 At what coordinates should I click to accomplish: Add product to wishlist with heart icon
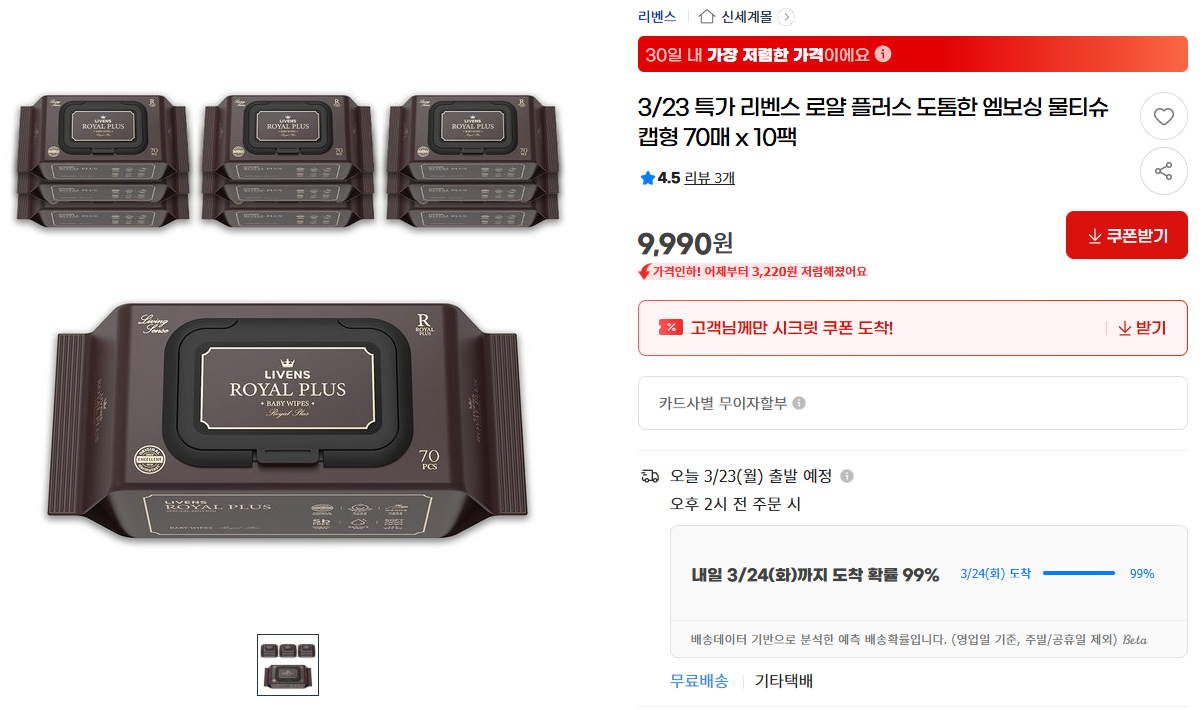(1164, 116)
